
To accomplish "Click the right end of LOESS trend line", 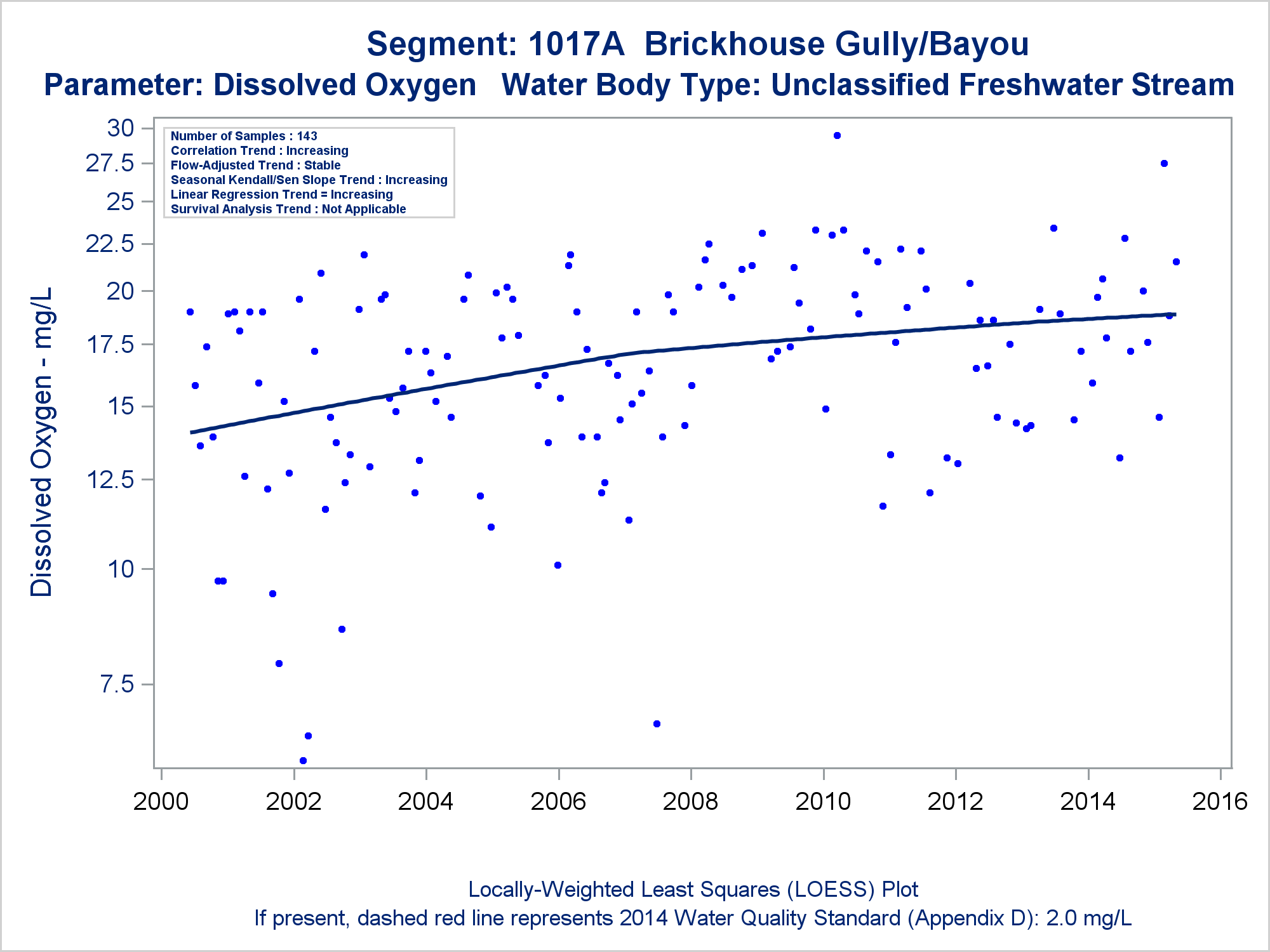I will point(1174,314).
